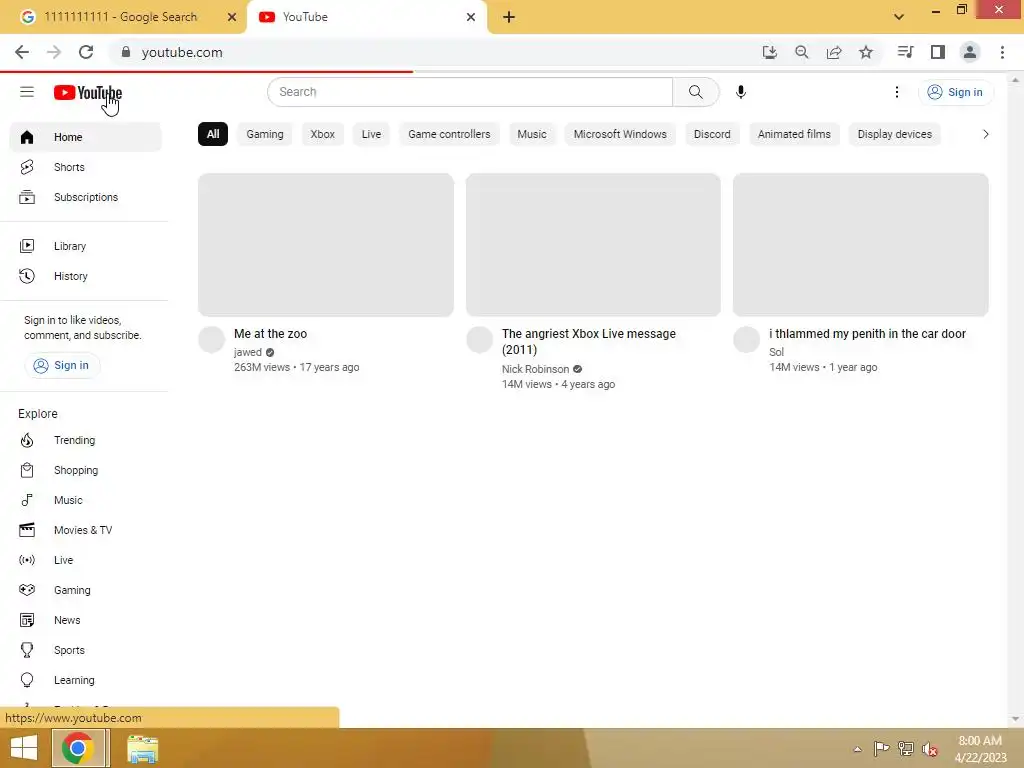Click i thlammed my penith title
The width and height of the screenshot is (1024, 768).
[867, 334]
